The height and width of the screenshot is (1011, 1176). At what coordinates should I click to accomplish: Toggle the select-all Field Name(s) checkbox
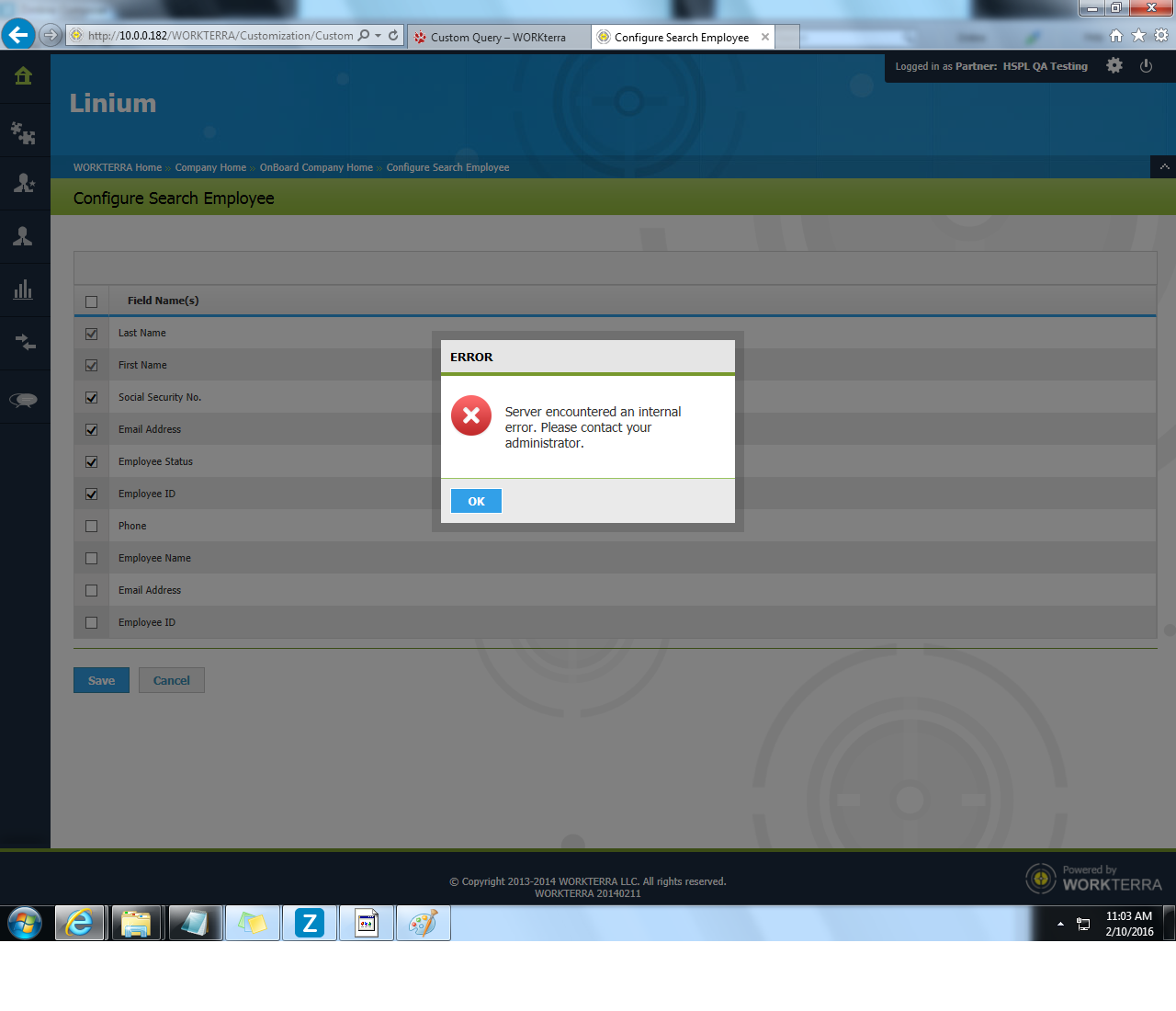pyautogui.click(x=91, y=301)
